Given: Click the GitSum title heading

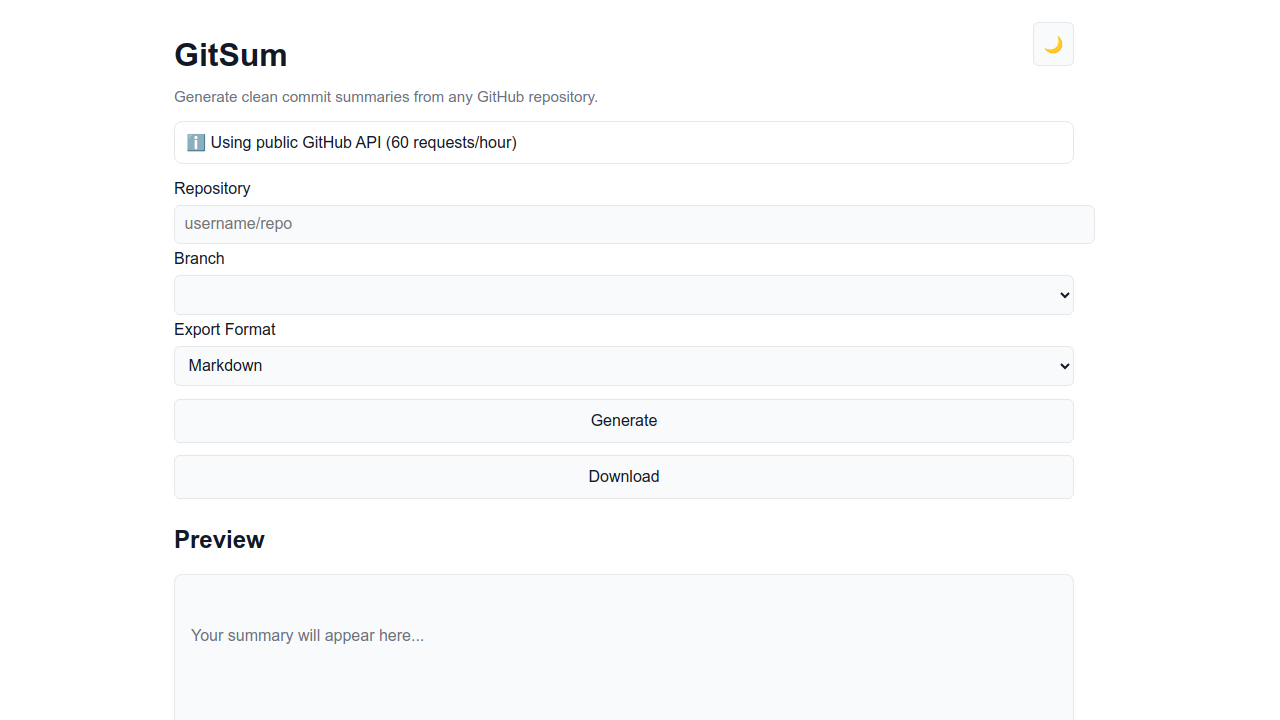Looking at the screenshot, I should (231, 55).
